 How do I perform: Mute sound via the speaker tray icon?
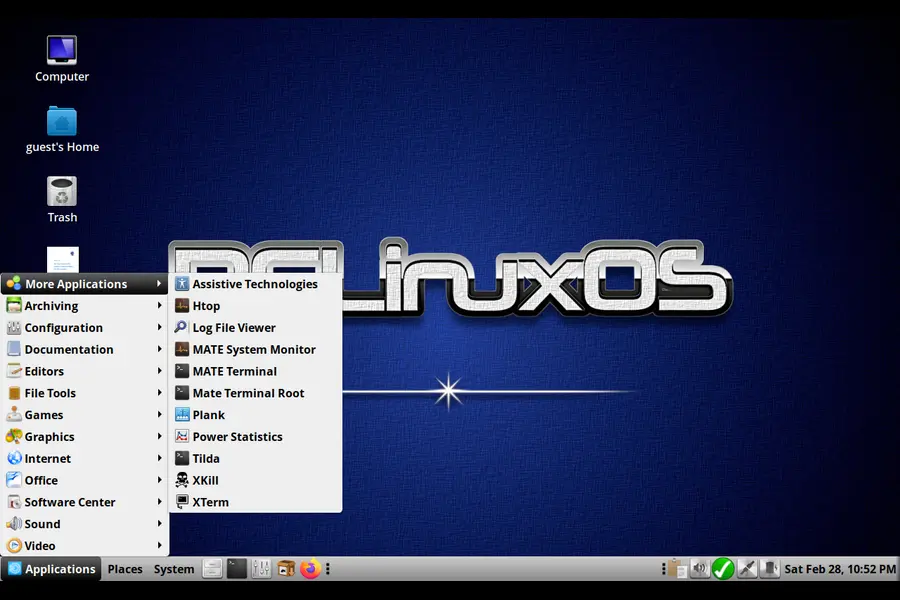tap(699, 568)
